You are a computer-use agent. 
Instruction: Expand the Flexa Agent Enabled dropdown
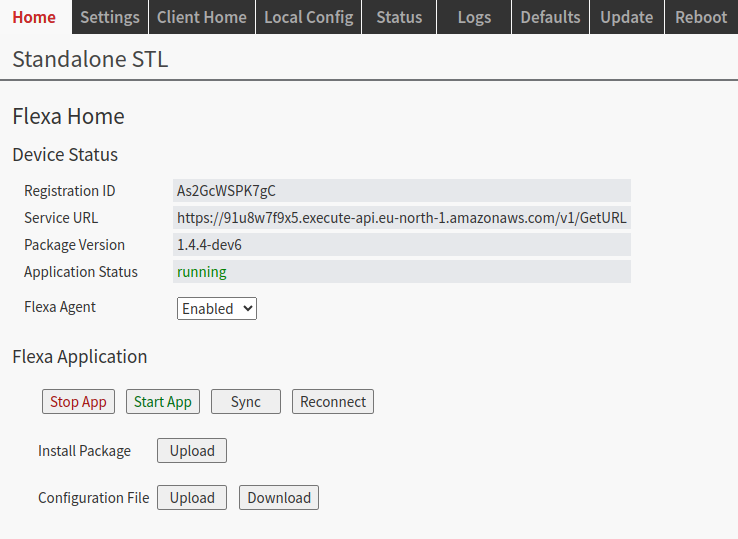(x=217, y=309)
